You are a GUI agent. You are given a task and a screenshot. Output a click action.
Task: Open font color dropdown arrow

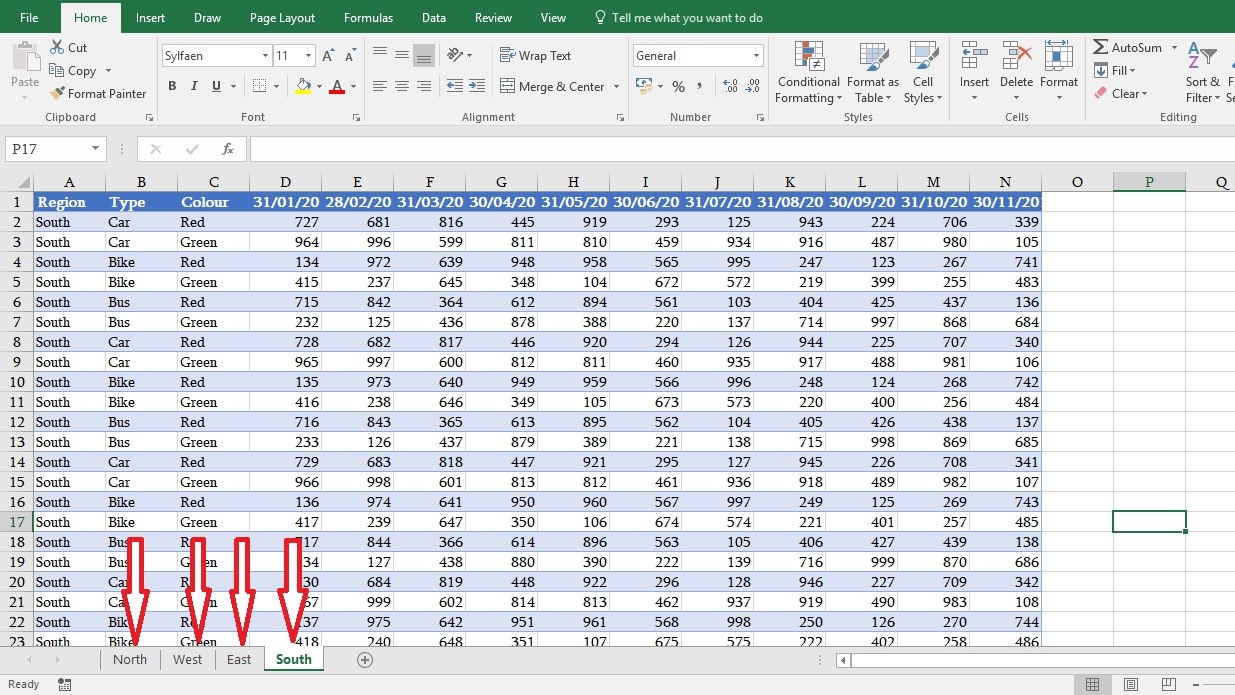coord(353,87)
